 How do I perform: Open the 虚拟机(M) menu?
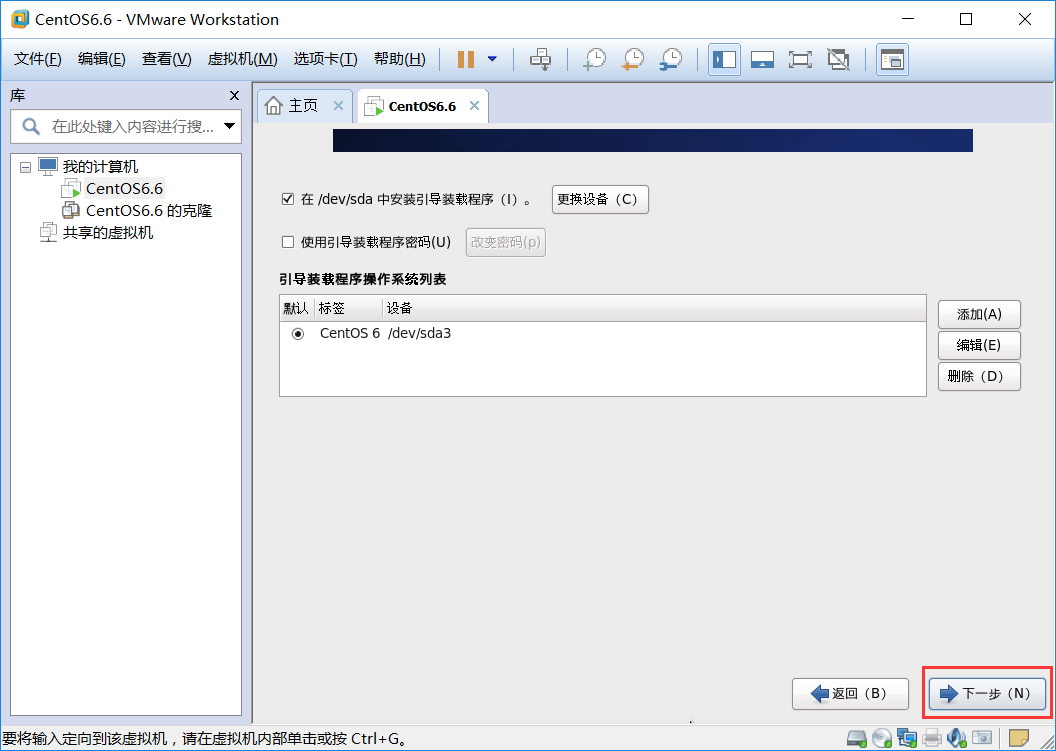point(242,59)
